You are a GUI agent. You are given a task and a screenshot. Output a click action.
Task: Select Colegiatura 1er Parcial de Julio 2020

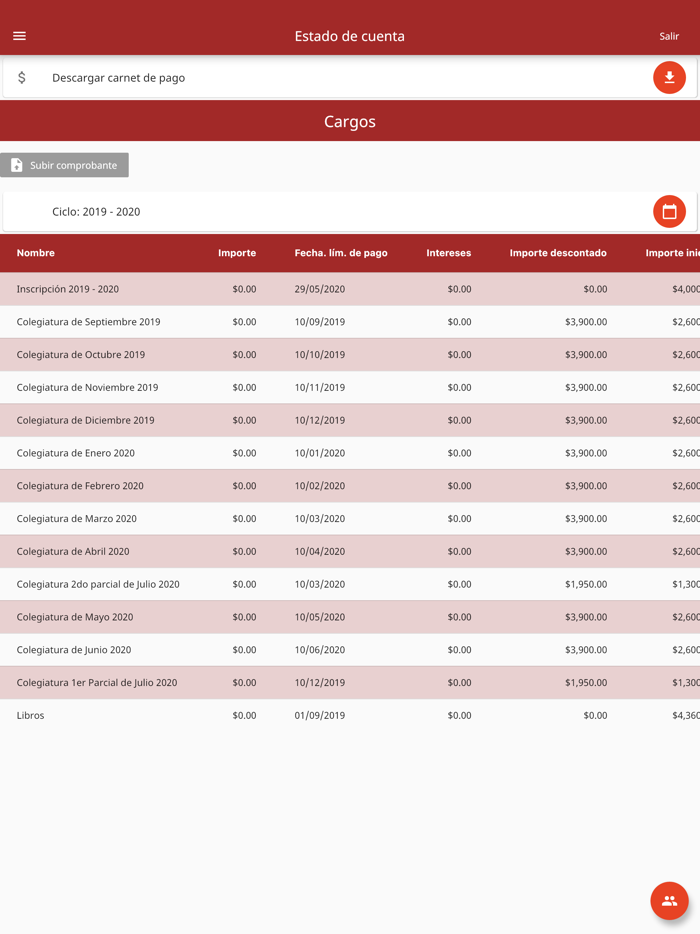pos(350,682)
